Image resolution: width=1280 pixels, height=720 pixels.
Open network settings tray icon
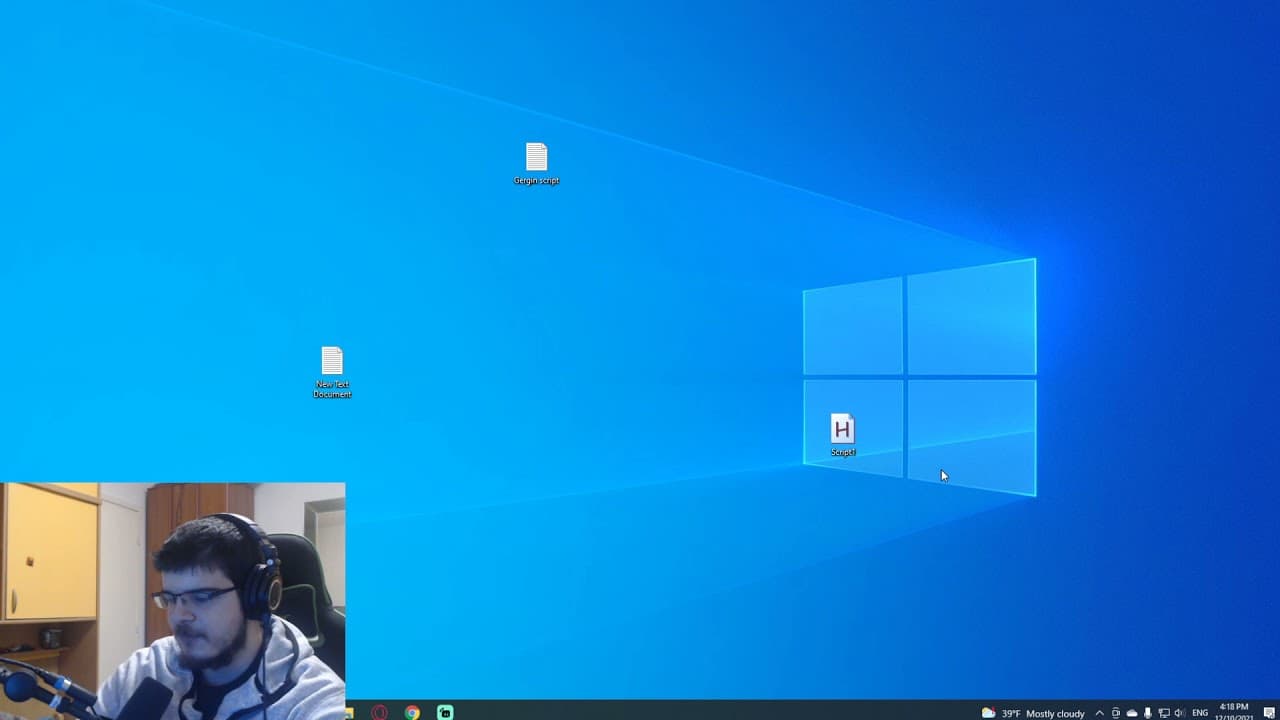[x=1164, y=713]
